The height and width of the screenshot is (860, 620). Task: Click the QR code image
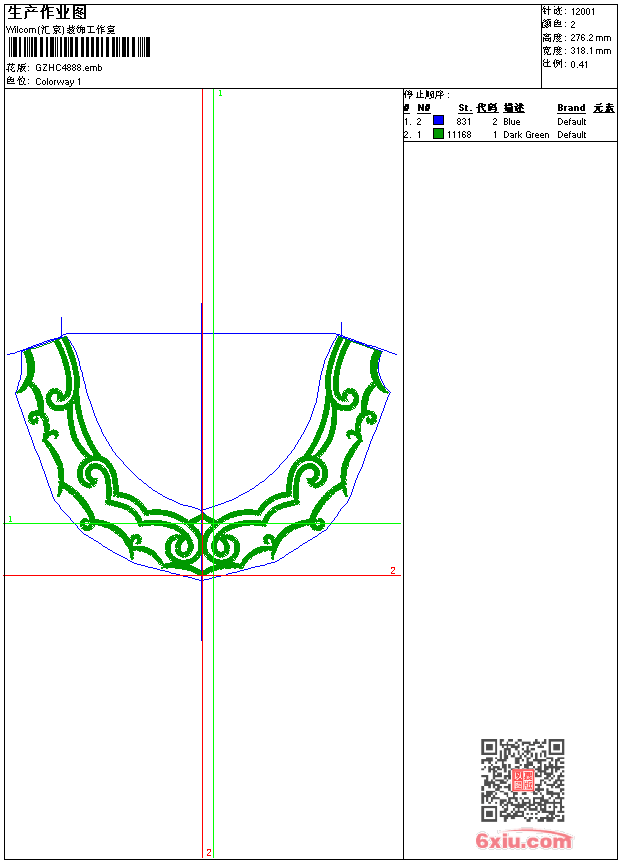pos(522,780)
